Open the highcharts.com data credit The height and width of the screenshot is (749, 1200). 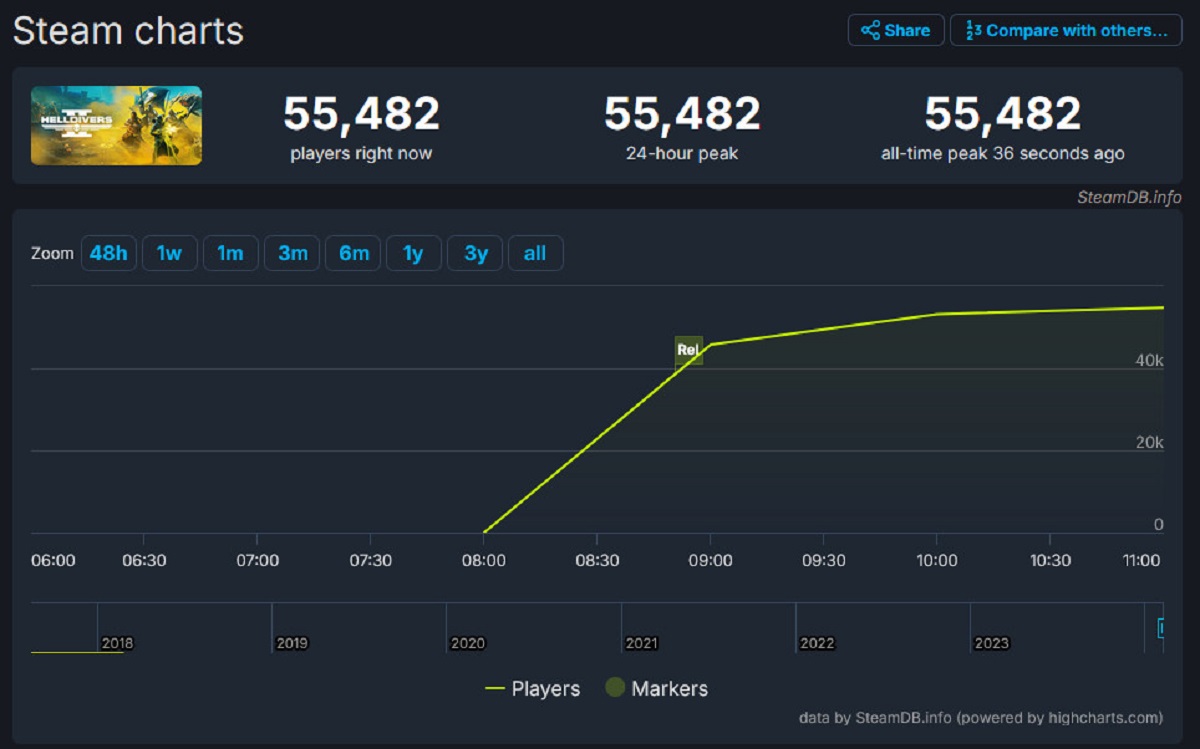click(981, 718)
